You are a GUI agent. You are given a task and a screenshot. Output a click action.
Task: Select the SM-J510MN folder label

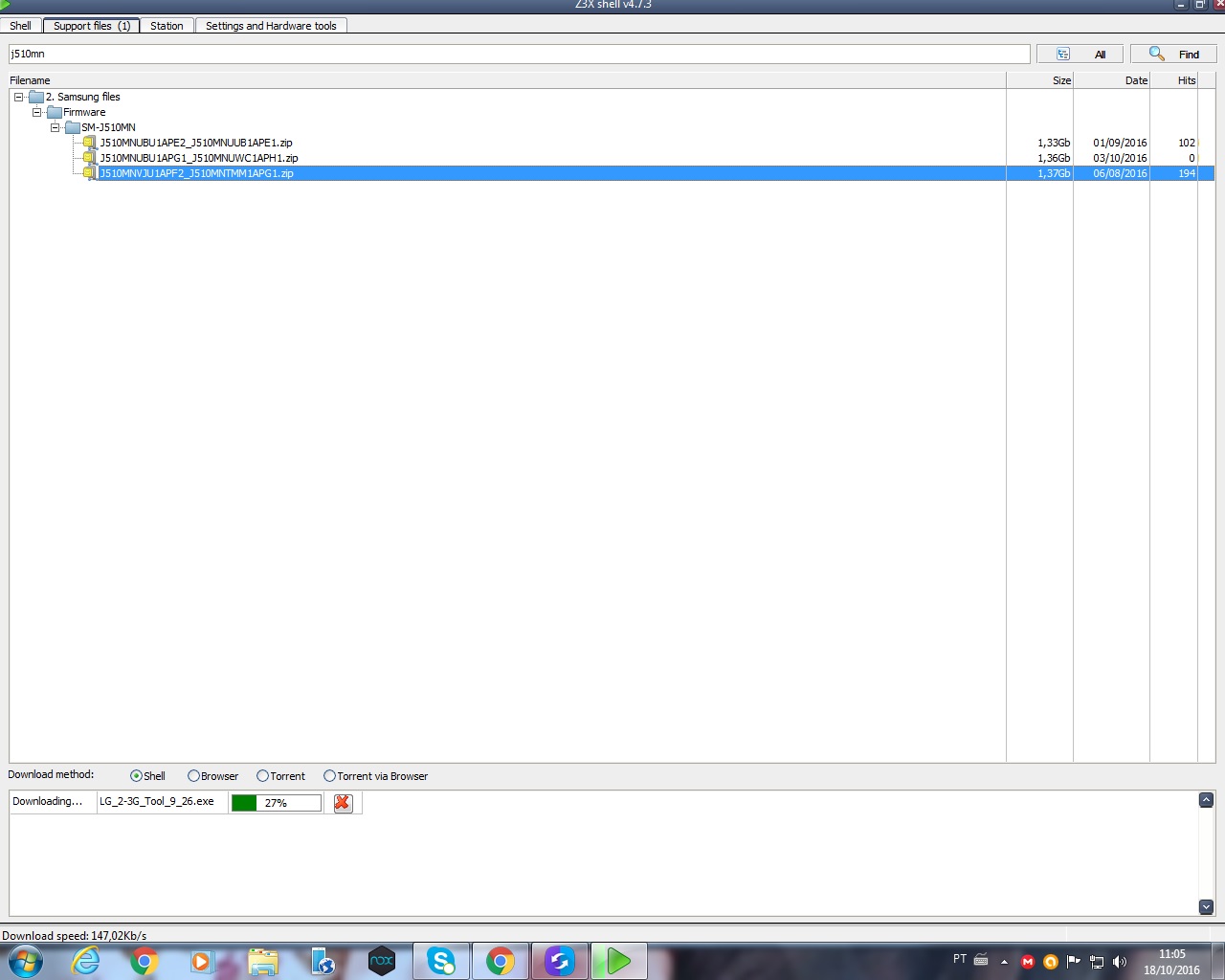108,127
